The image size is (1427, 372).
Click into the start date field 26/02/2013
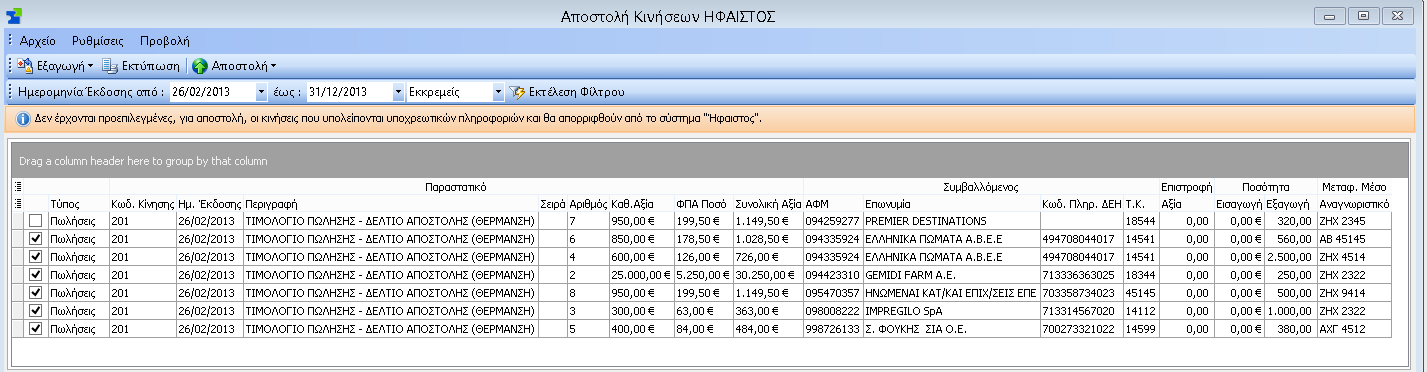212,92
